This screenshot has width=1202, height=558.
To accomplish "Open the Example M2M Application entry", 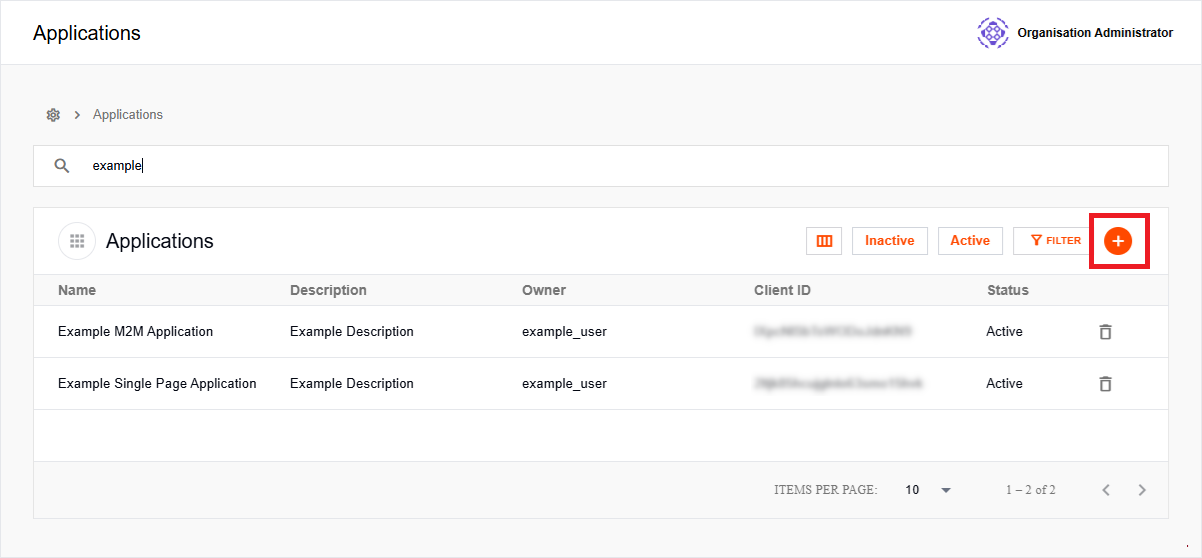I will point(135,332).
